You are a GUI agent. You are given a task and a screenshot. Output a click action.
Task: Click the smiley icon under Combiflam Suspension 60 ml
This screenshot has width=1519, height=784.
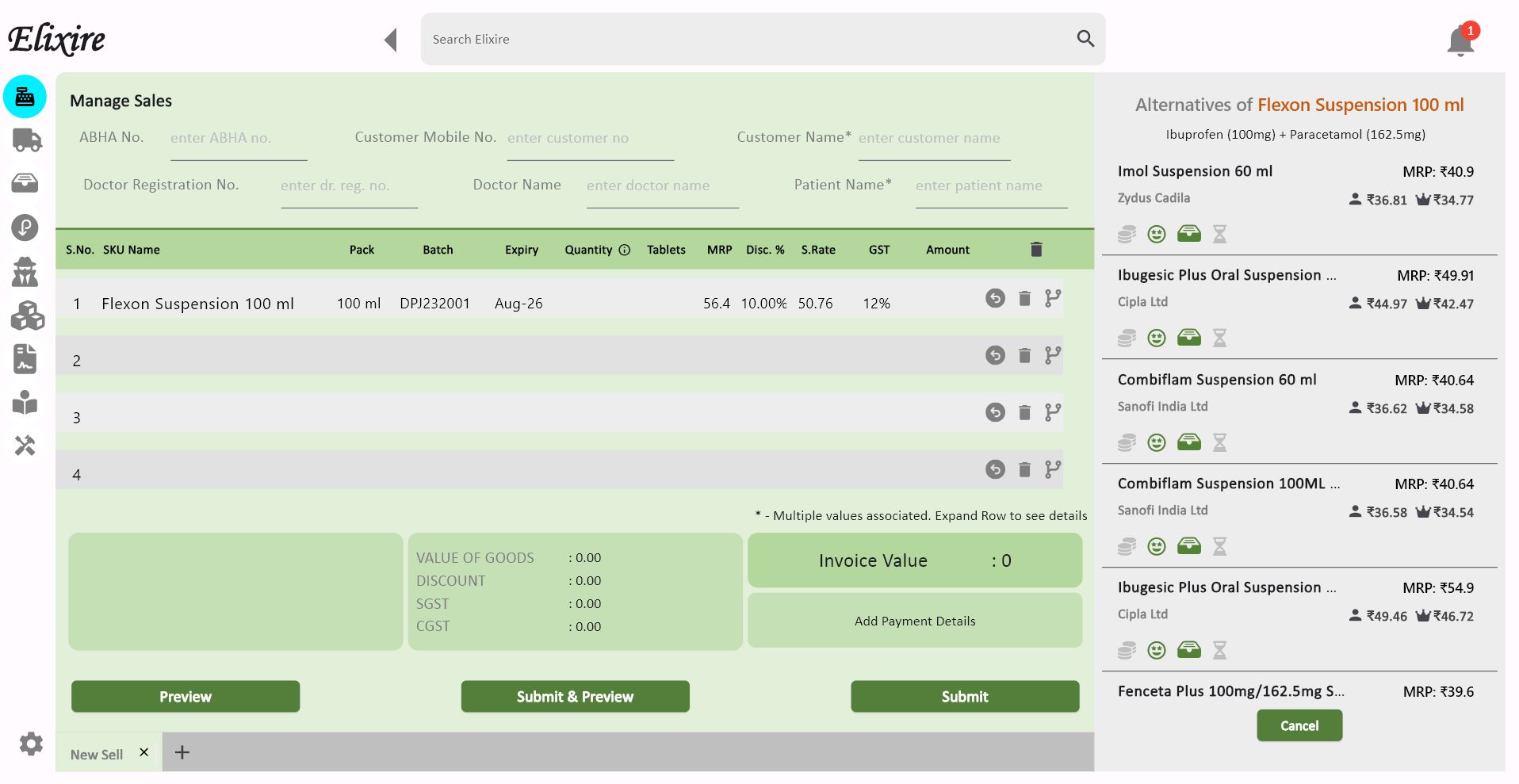1157,442
